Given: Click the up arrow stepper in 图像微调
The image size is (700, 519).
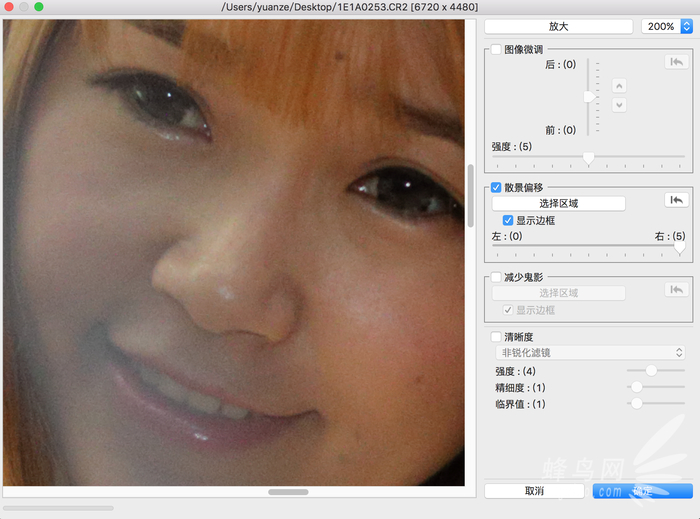Looking at the screenshot, I should coord(619,86).
